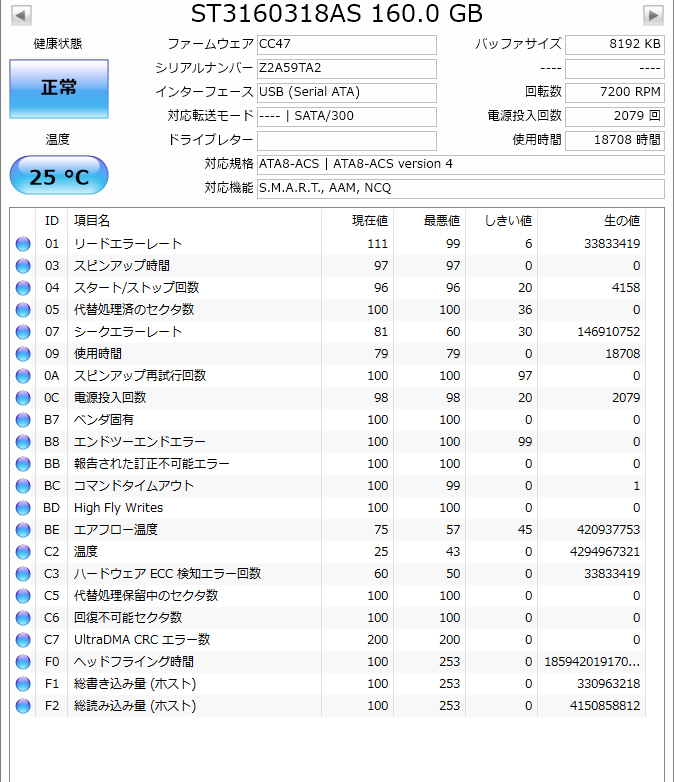
Task: Select the リードエラーレート attribute name
Action: tap(128, 244)
